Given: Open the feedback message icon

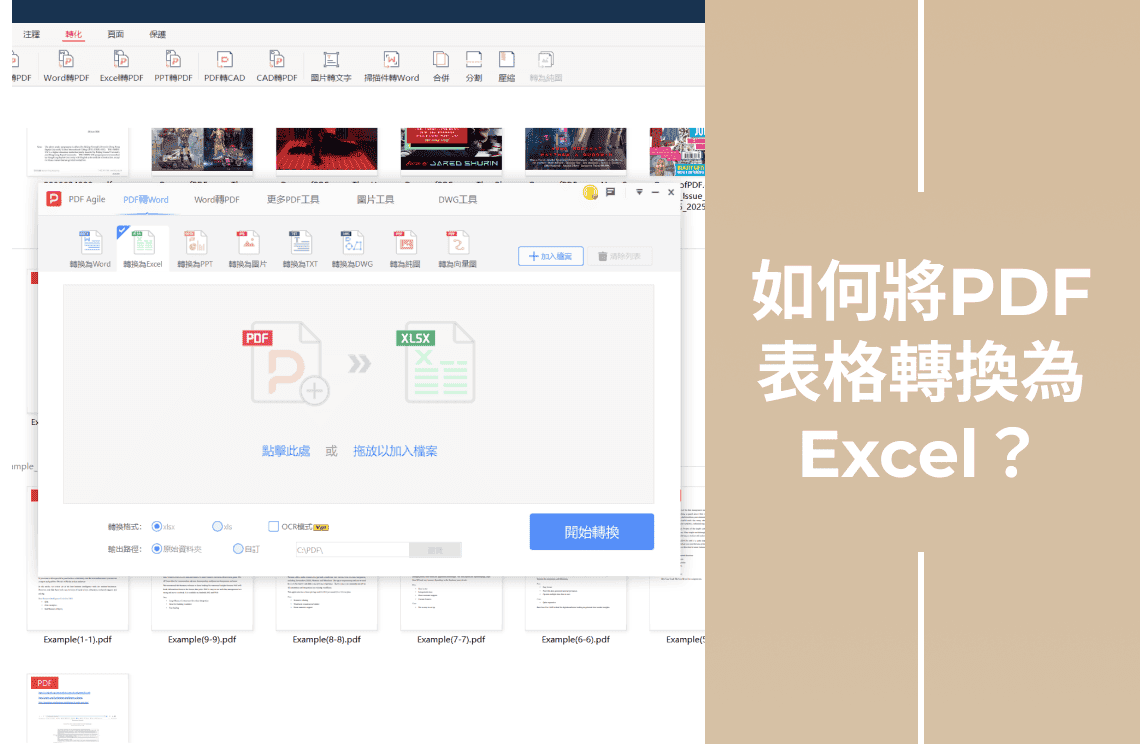Looking at the screenshot, I should click(x=611, y=192).
